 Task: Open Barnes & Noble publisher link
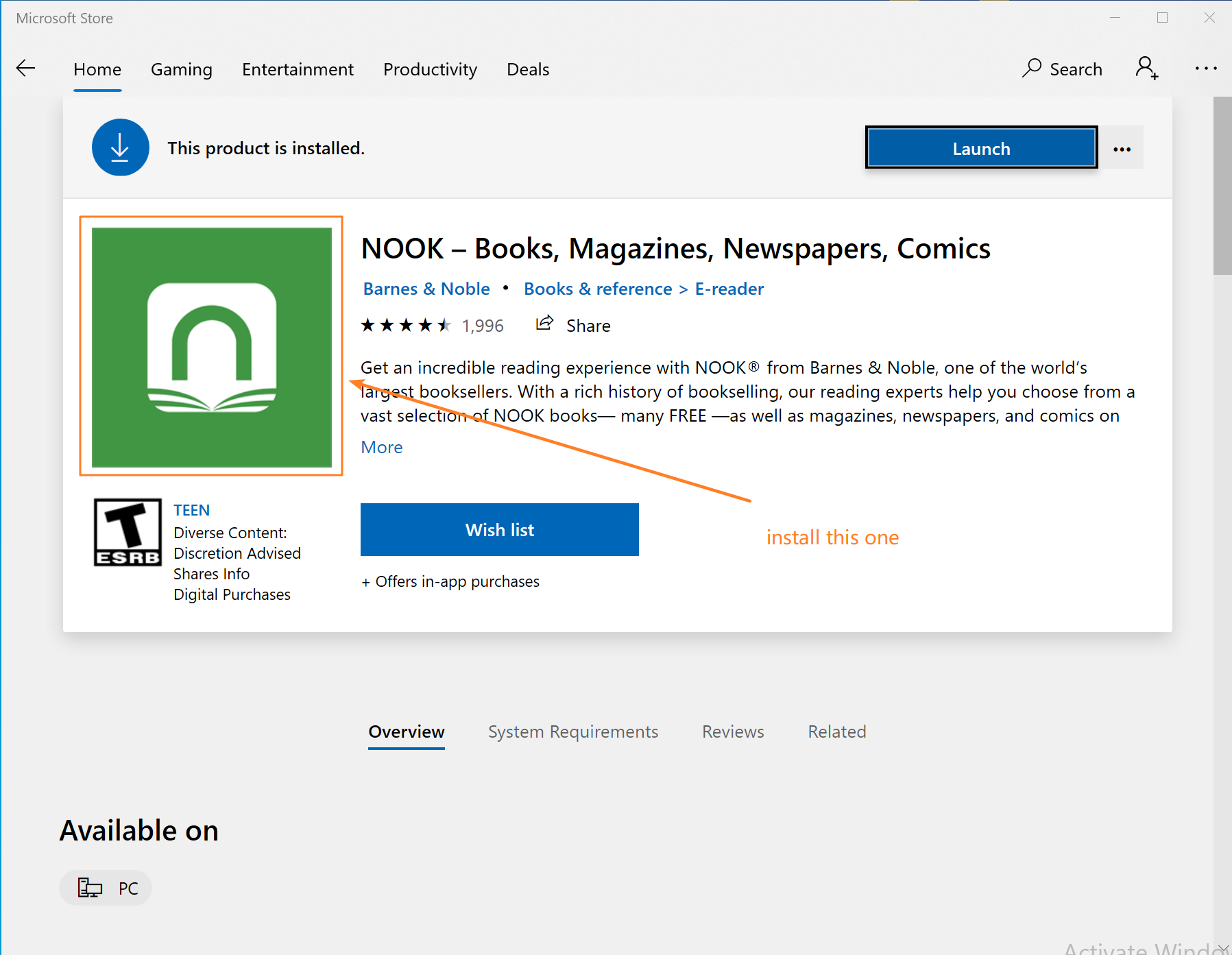(426, 289)
